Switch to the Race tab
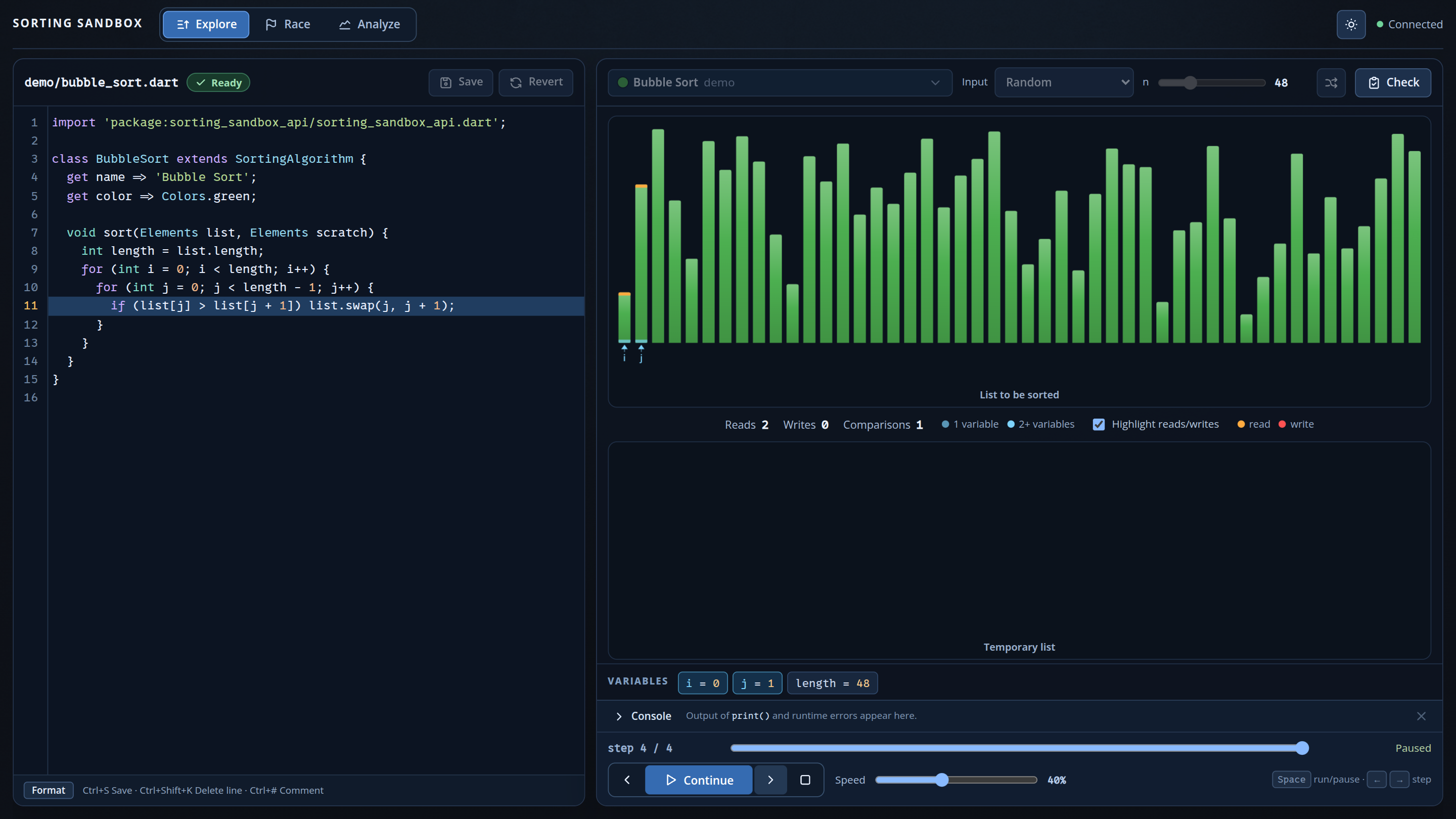This screenshot has height=819, width=1456. click(x=288, y=24)
